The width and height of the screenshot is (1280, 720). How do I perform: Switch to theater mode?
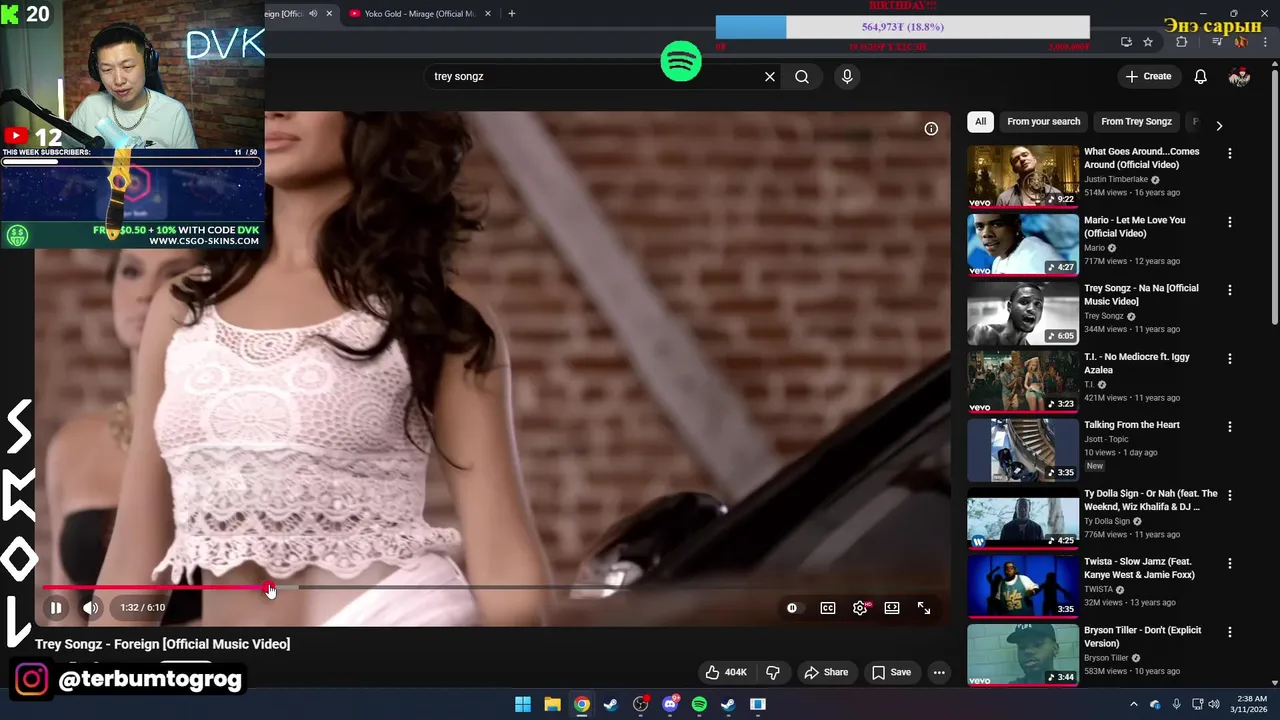892,607
